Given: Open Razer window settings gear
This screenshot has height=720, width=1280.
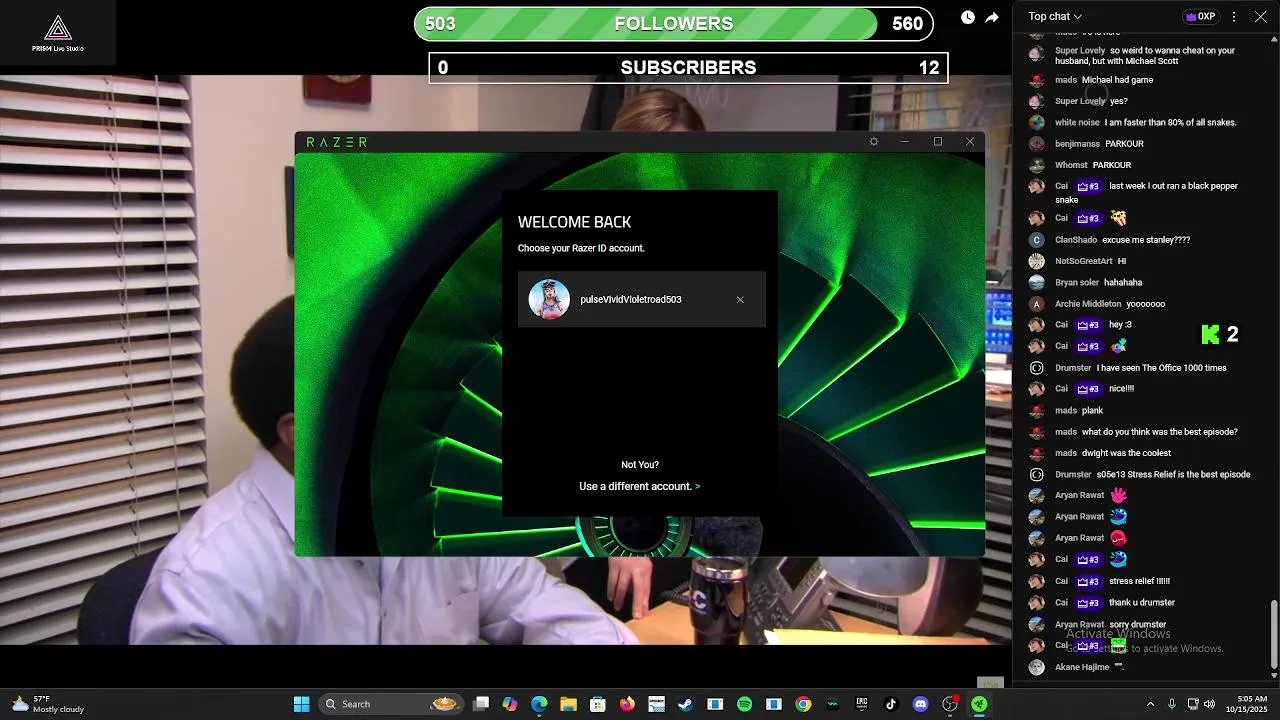Looking at the screenshot, I should coord(874,142).
